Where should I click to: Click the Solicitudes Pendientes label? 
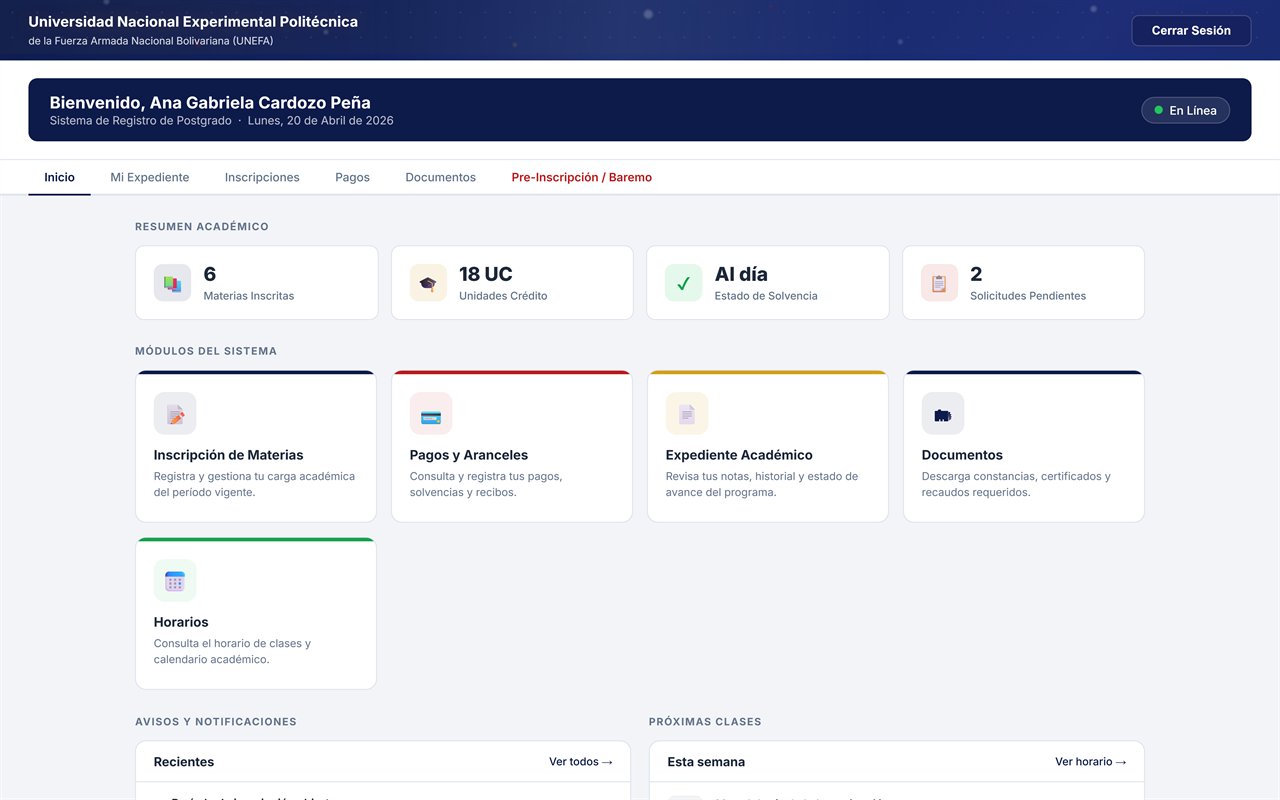(1028, 296)
